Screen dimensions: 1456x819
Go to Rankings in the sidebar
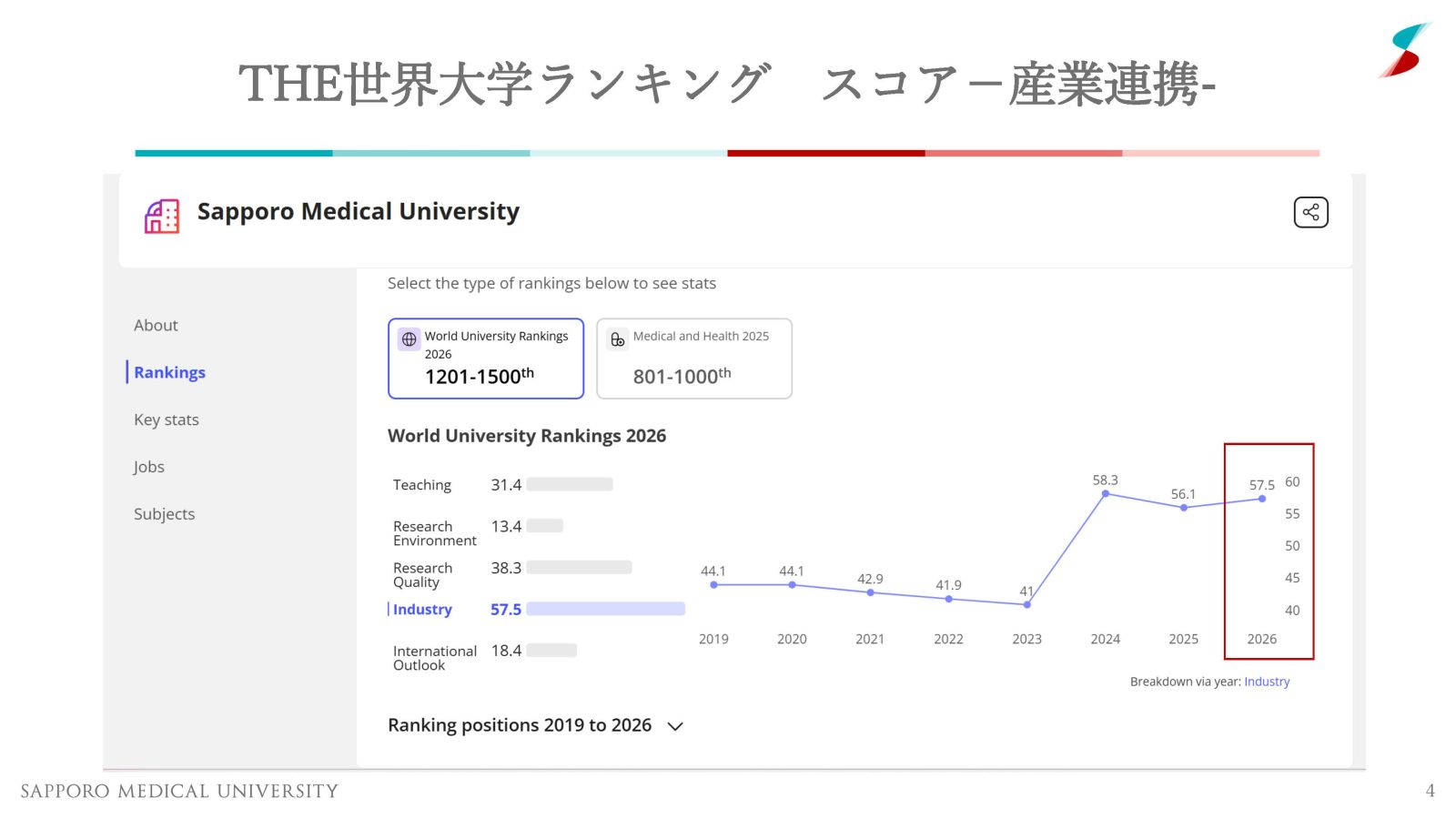coord(169,372)
